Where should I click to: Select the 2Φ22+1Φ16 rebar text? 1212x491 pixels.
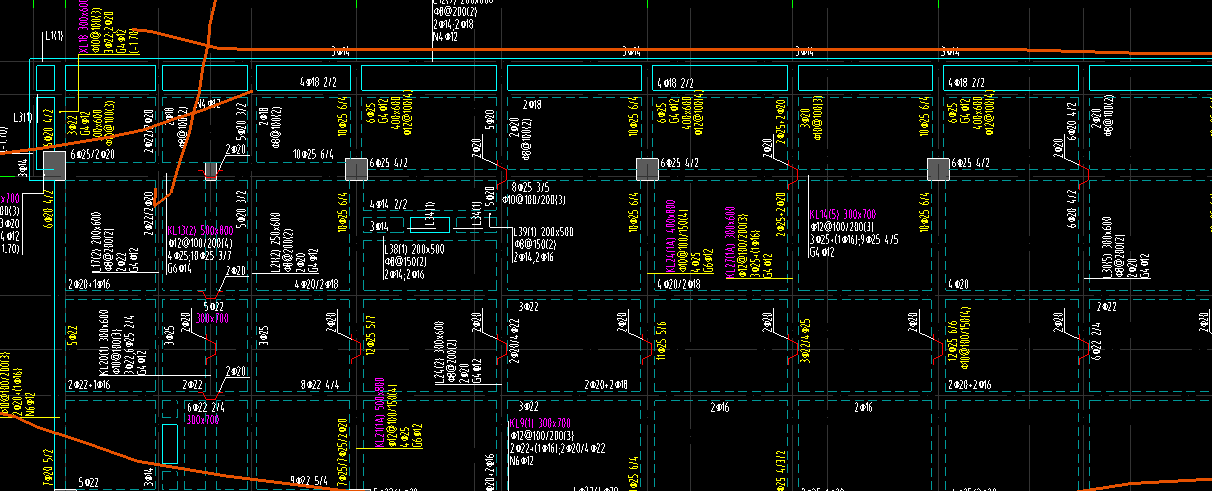point(89,384)
